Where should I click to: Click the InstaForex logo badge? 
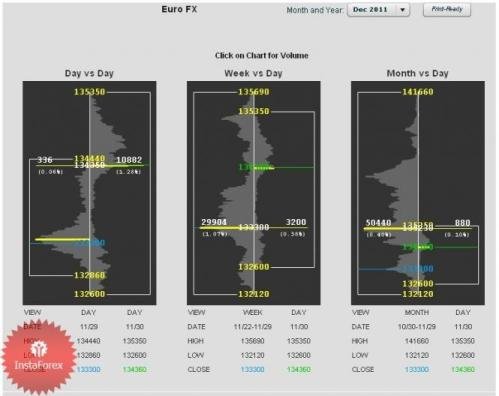pos(39,357)
